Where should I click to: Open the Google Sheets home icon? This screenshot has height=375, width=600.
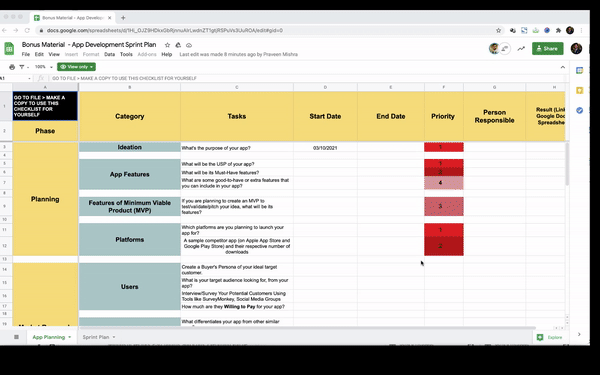click(x=9, y=49)
